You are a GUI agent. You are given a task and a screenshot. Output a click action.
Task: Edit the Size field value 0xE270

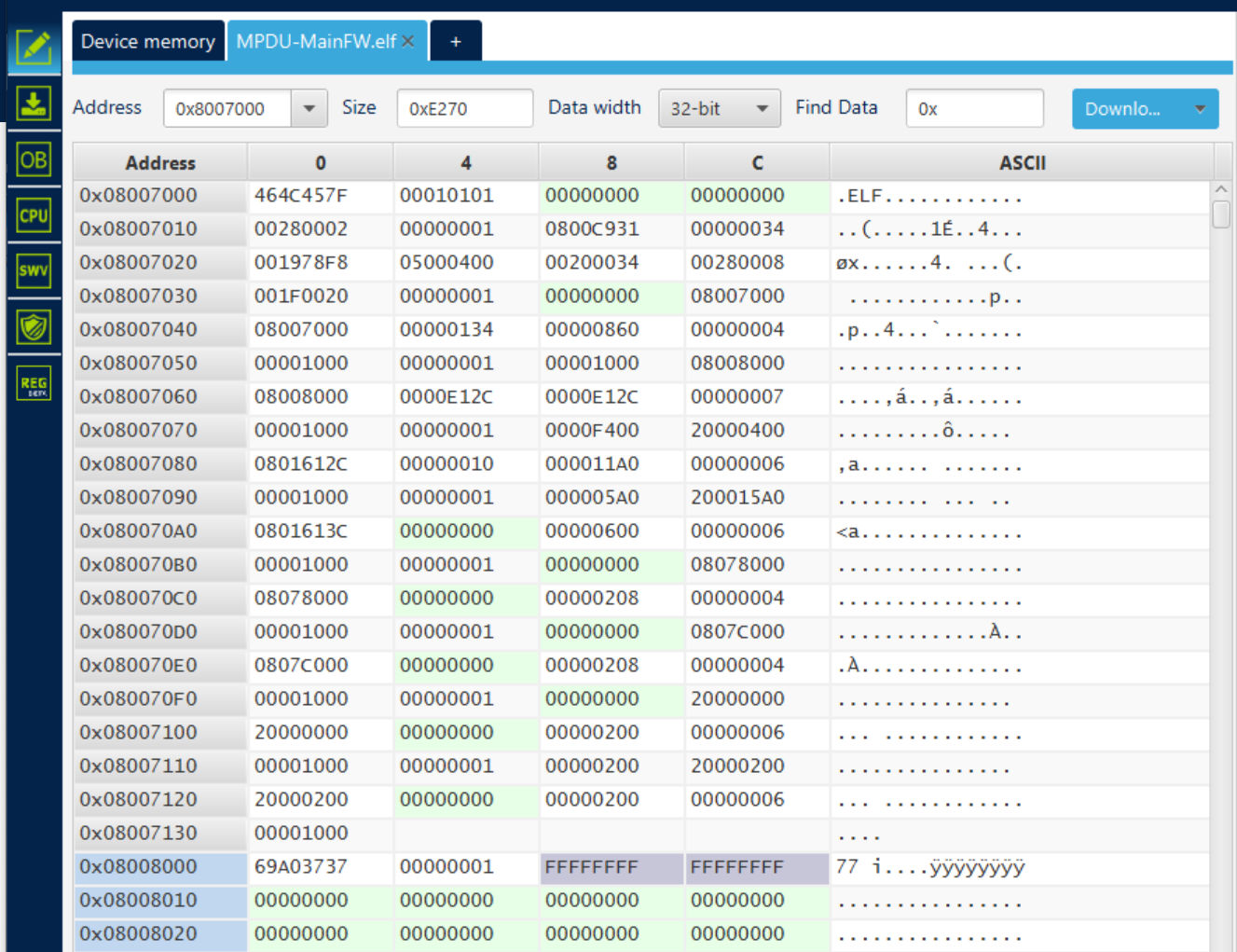click(x=464, y=108)
